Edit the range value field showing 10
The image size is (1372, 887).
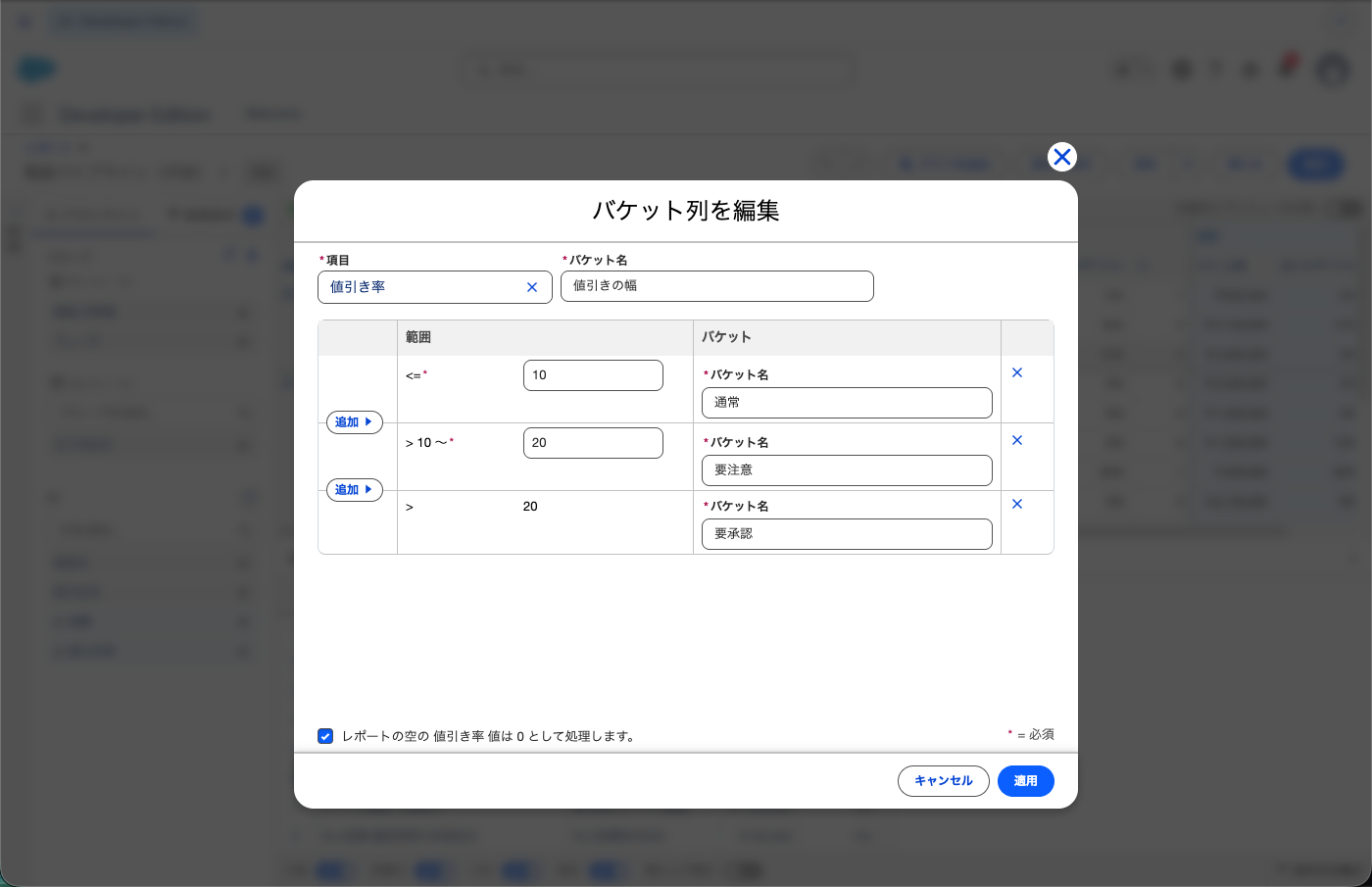(x=593, y=375)
